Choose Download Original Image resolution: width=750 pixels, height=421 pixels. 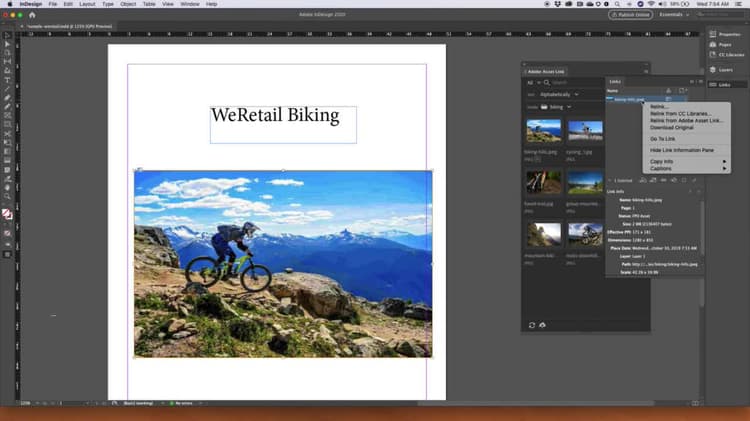click(687, 128)
